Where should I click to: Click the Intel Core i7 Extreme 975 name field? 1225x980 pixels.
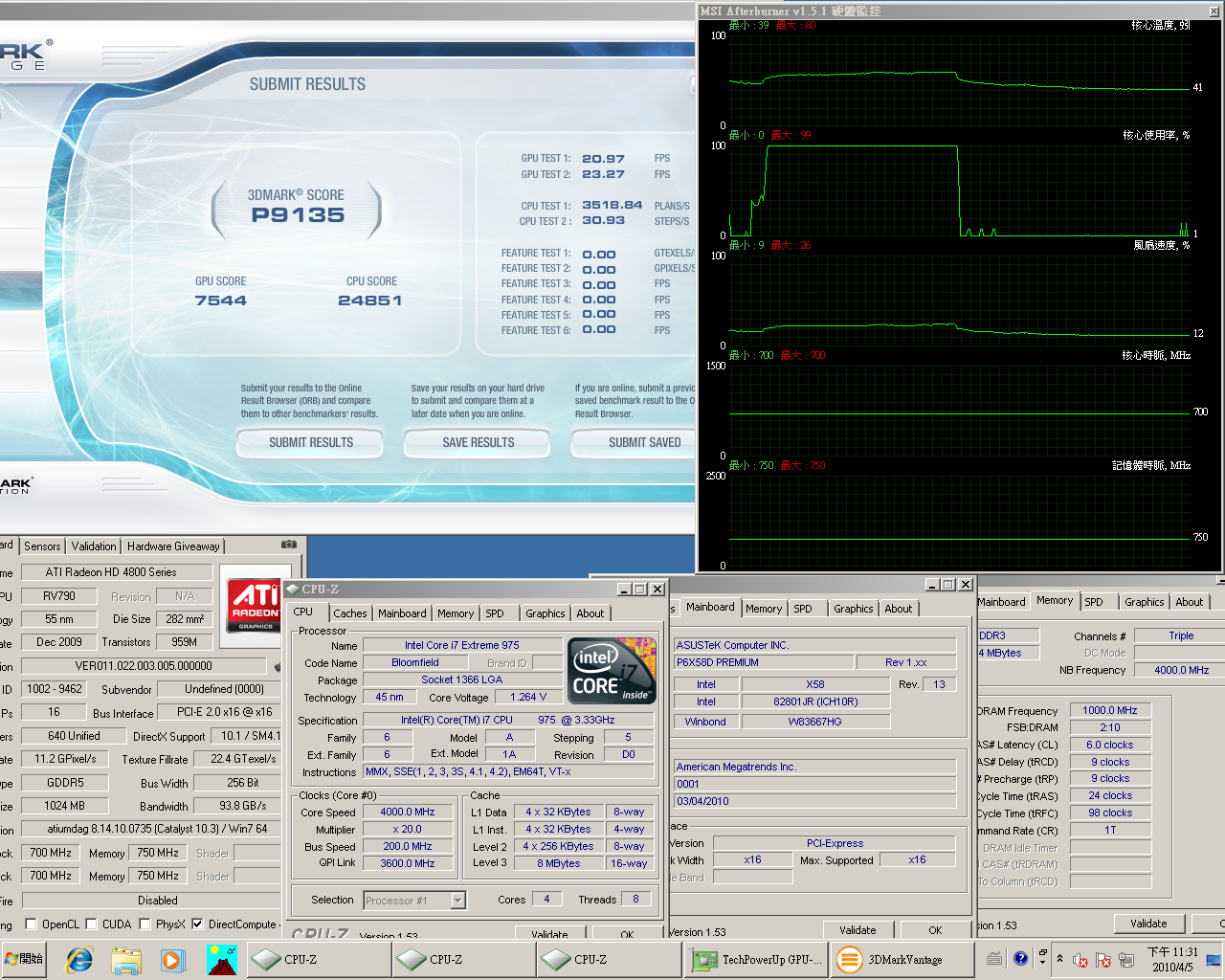[461, 645]
